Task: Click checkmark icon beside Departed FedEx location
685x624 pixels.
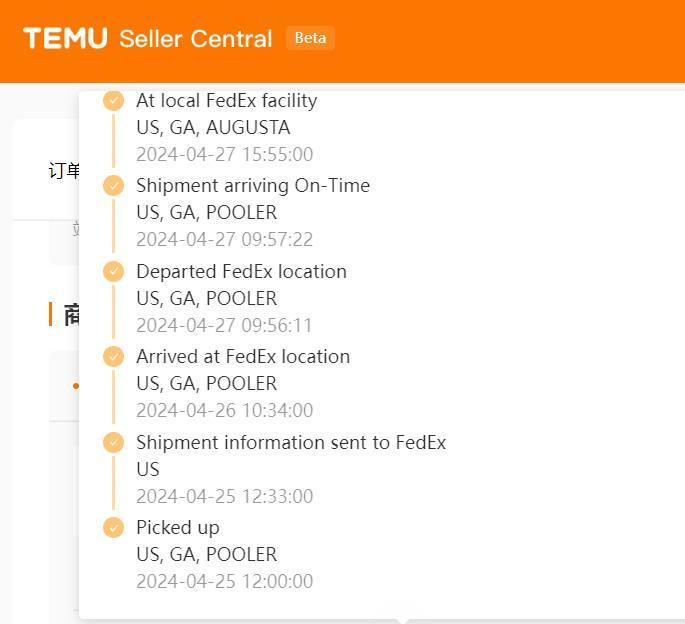Action: pos(114,271)
